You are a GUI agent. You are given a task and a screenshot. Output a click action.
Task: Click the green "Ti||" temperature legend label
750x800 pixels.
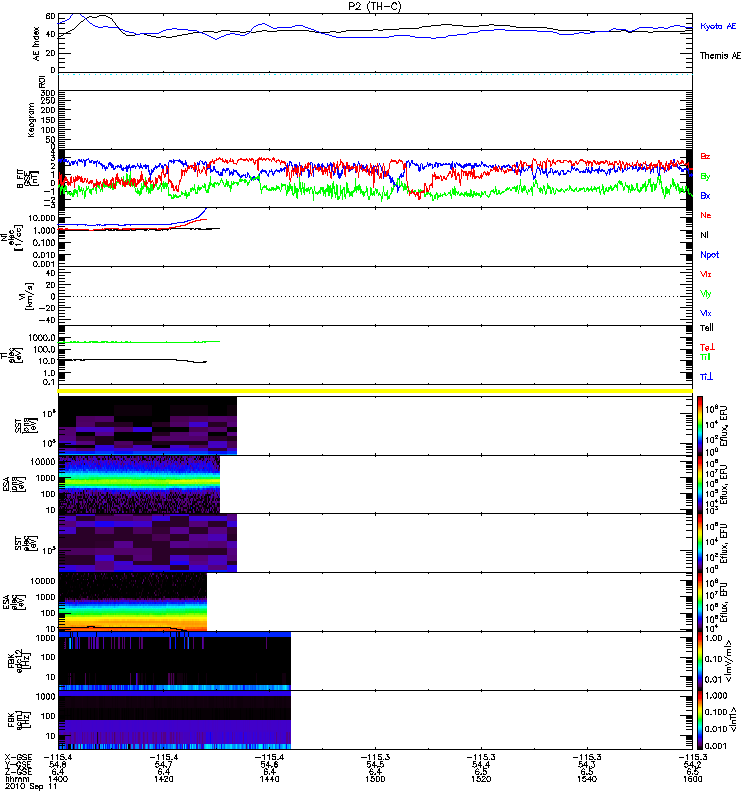(706, 357)
